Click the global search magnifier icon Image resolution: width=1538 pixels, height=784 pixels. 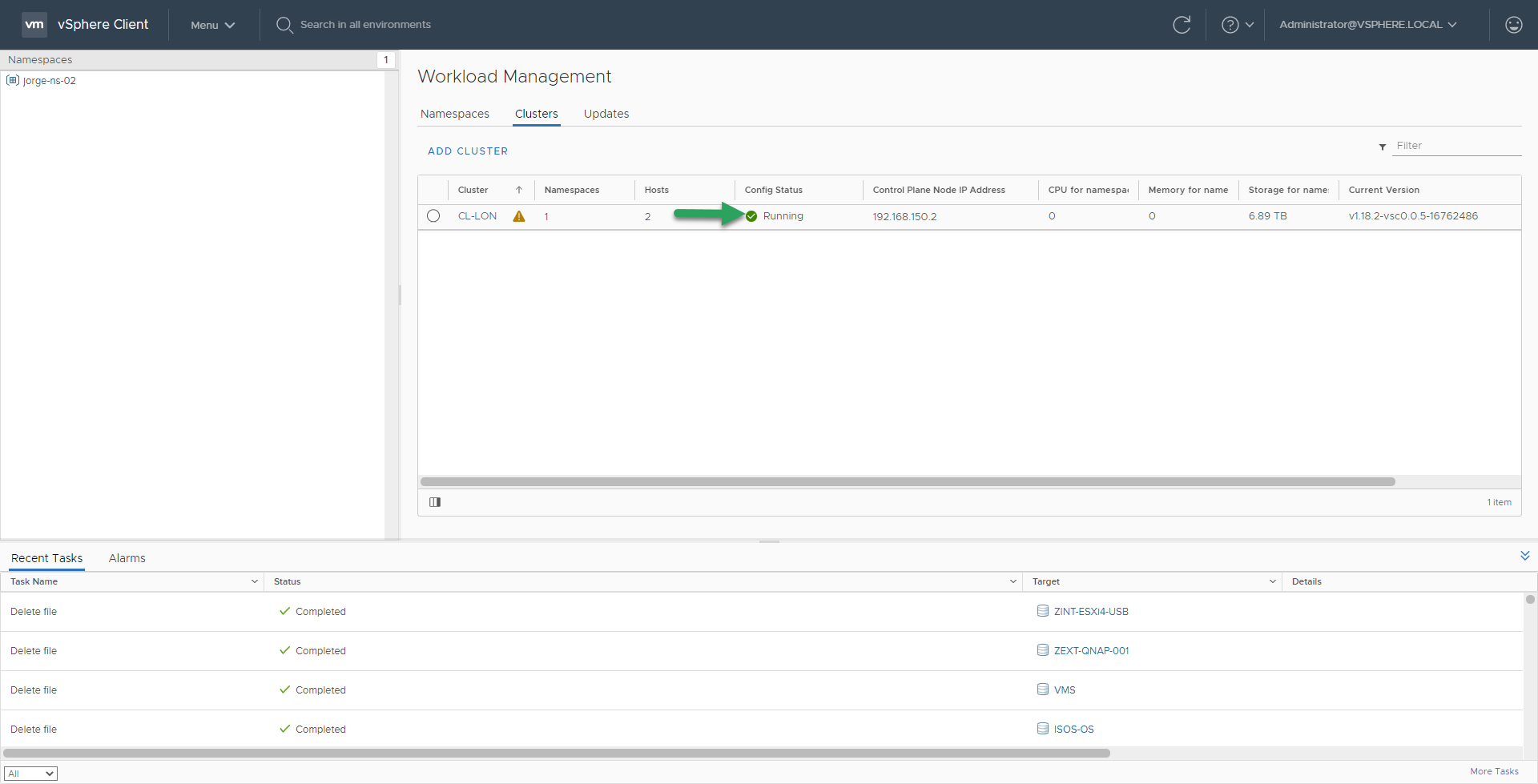tap(284, 25)
